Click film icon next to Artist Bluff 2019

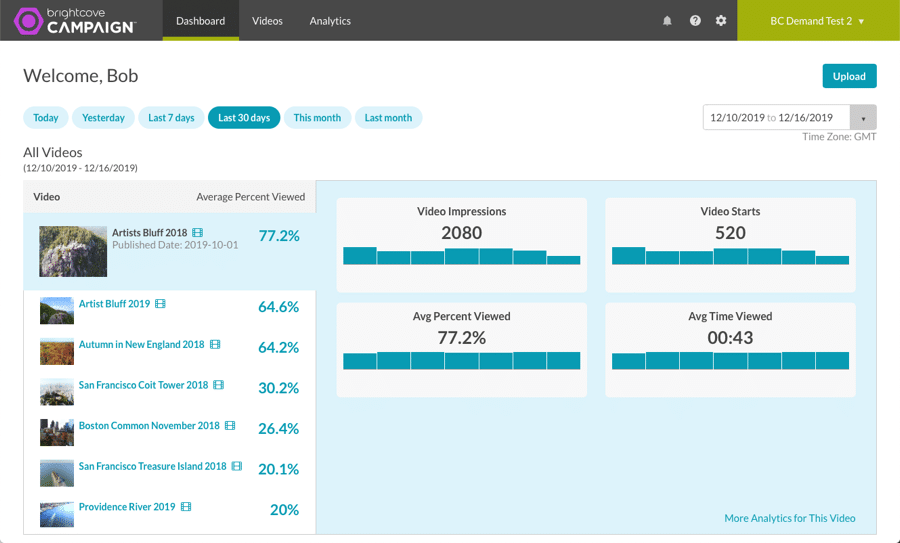pyautogui.click(x=161, y=304)
